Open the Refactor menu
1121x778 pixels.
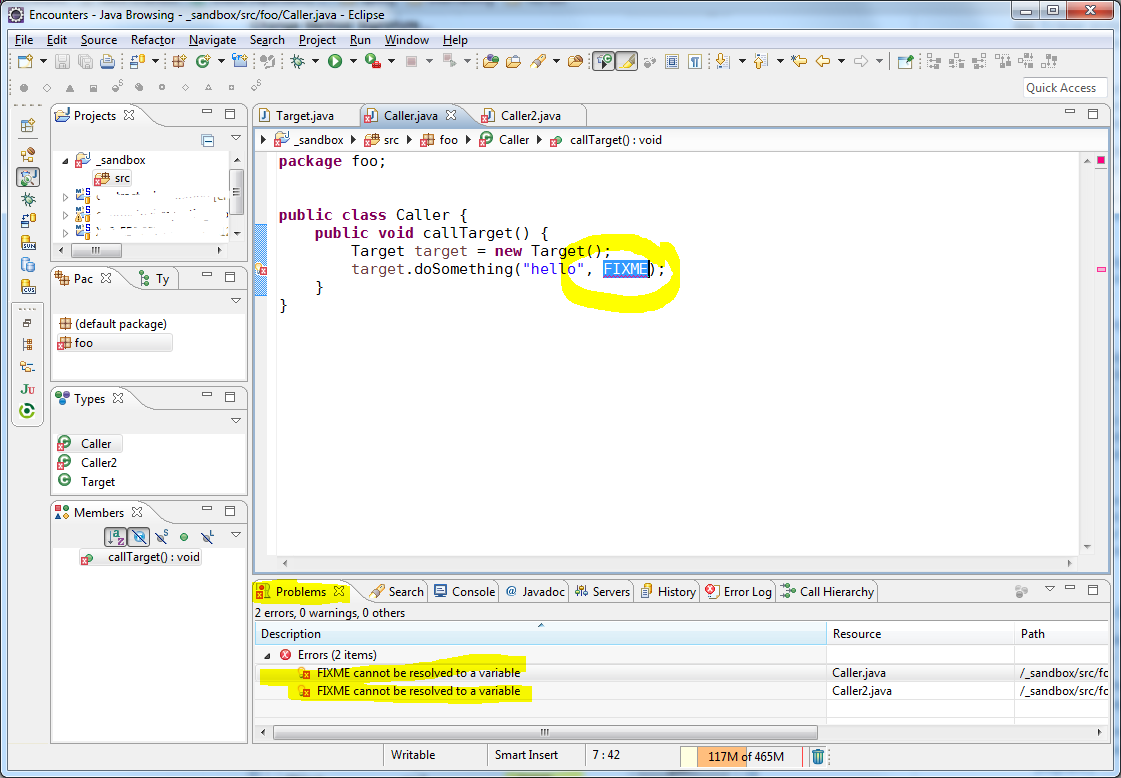pyautogui.click(x=153, y=40)
